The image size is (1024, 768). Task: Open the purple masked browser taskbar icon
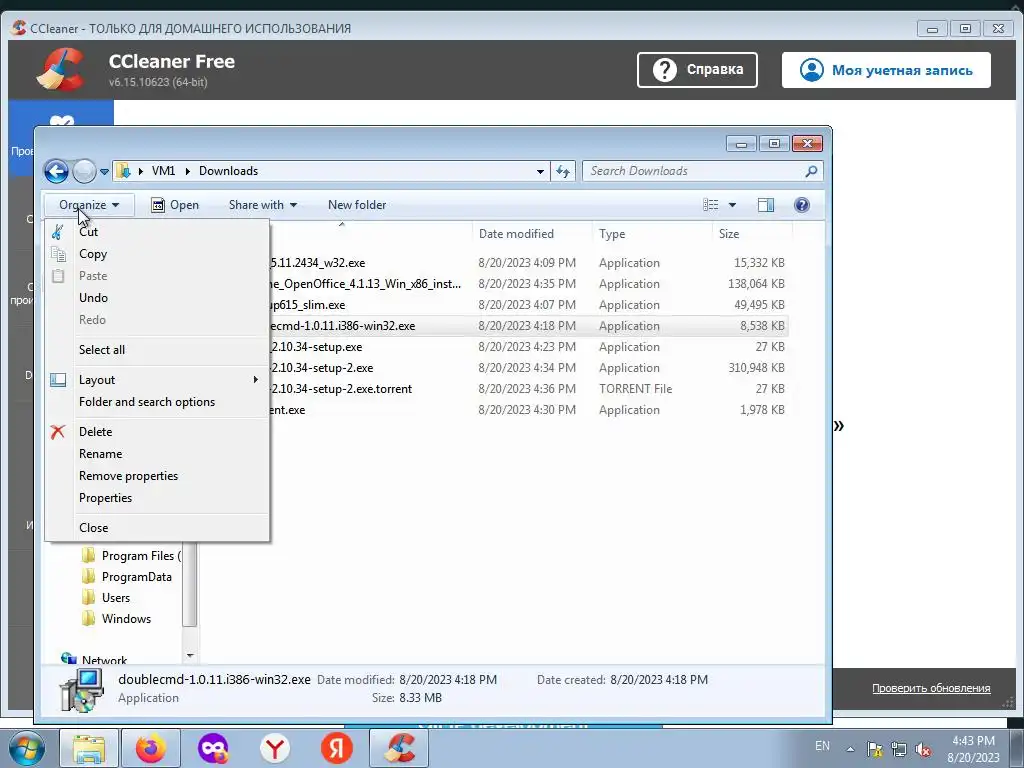click(x=213, y=748)
